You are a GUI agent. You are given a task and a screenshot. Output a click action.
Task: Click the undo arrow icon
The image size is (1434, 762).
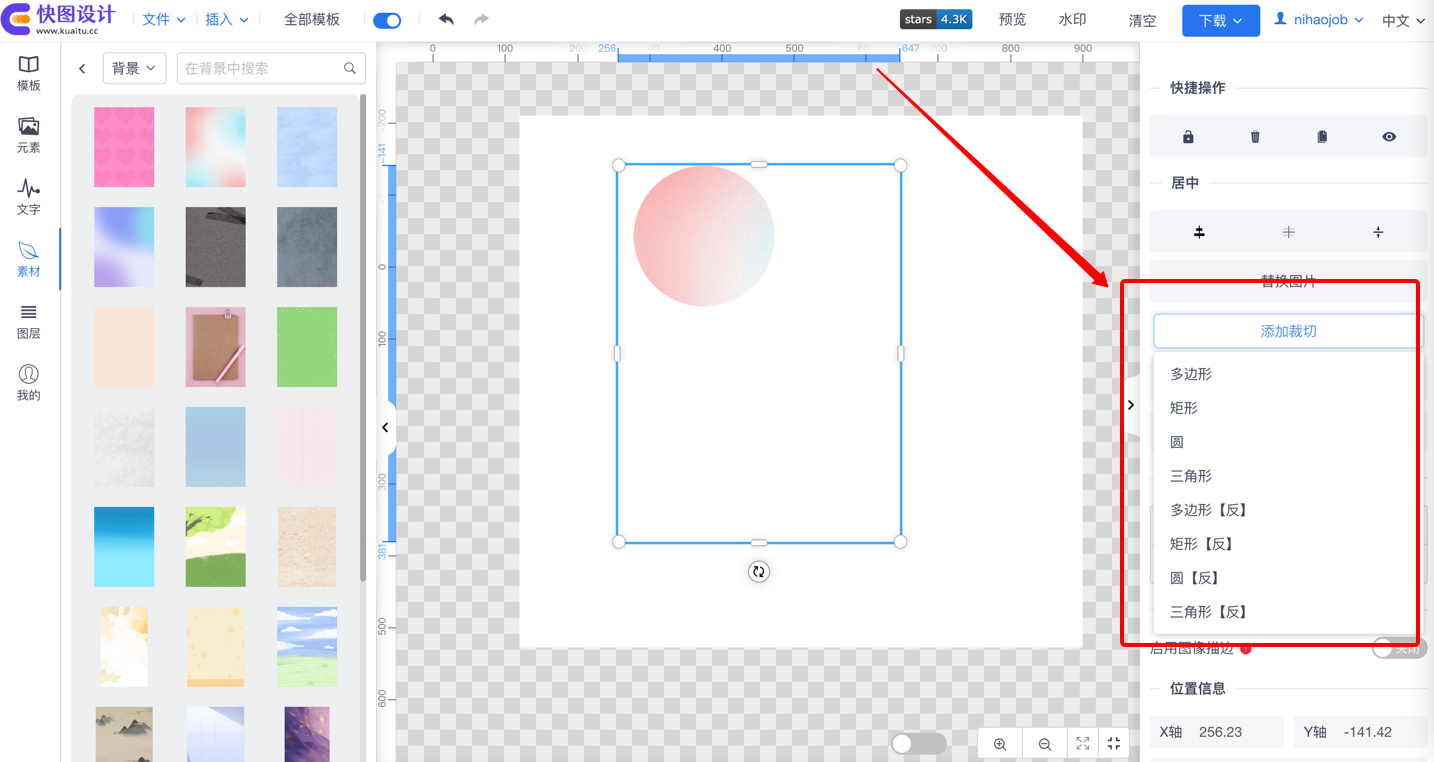446,19
